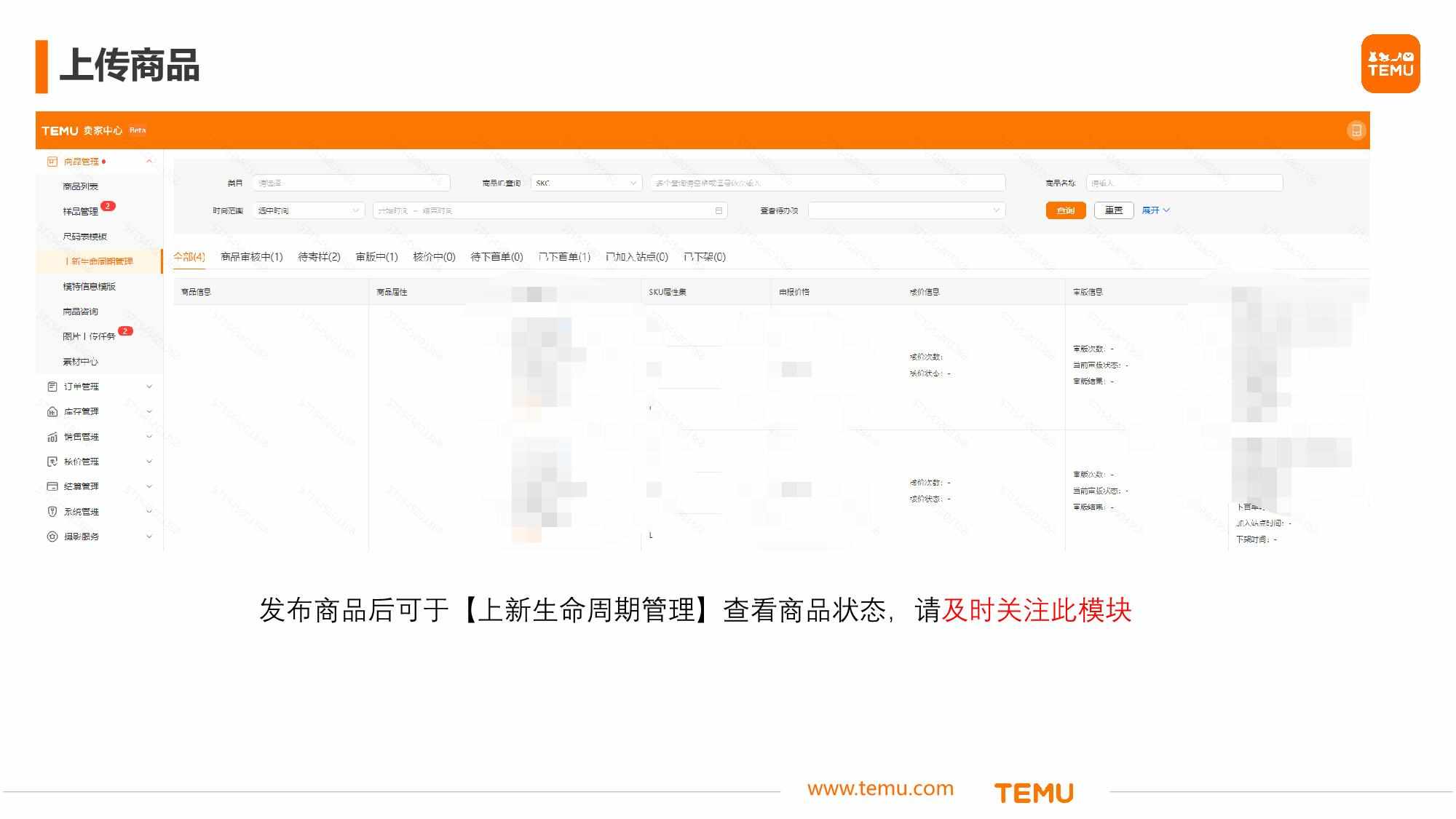Click the 核价管理 icon
The width and height of the screenshot is (1456, 819).
[x=52, y=462]
